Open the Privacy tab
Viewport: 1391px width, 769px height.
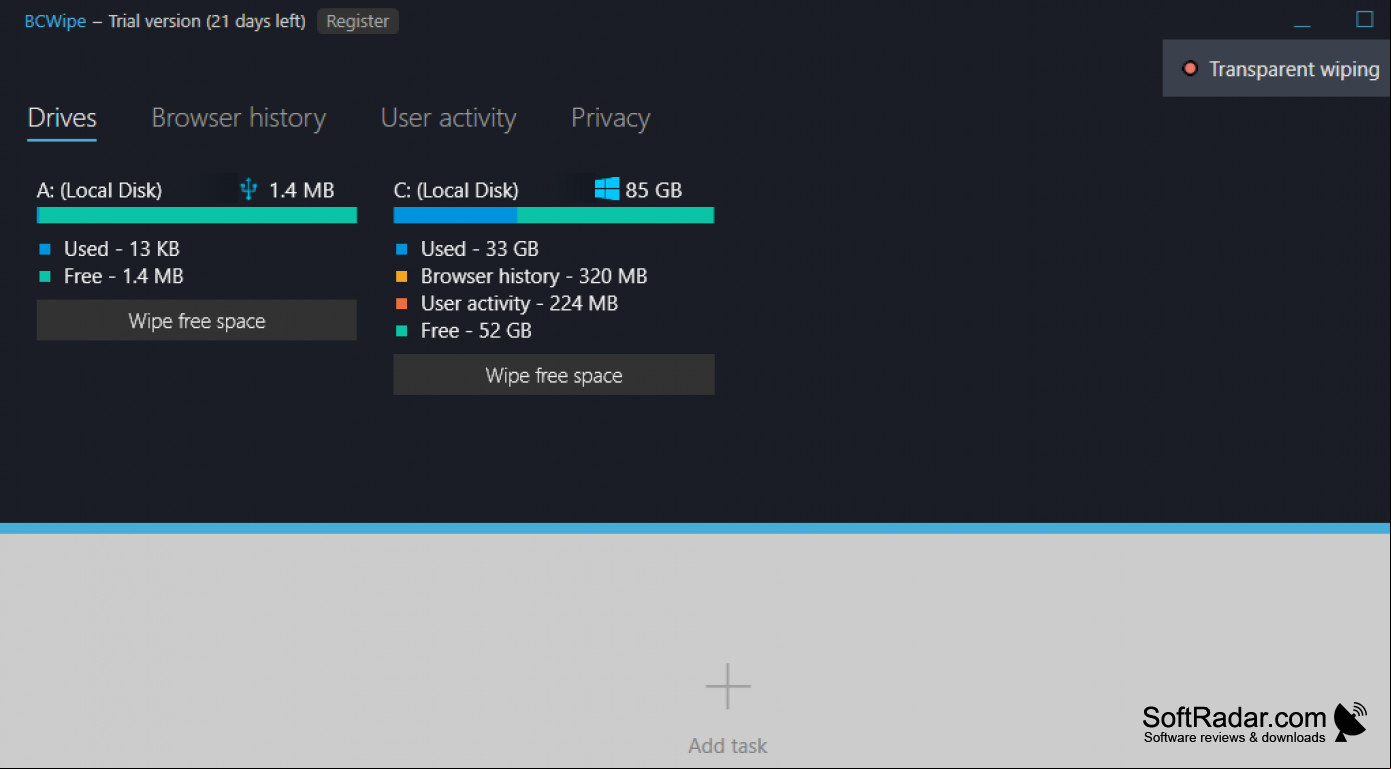coord(610,118)
